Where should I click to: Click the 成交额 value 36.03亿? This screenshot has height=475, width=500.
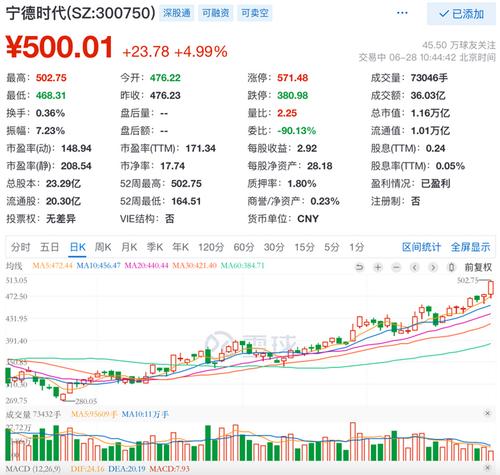[428, 96]
